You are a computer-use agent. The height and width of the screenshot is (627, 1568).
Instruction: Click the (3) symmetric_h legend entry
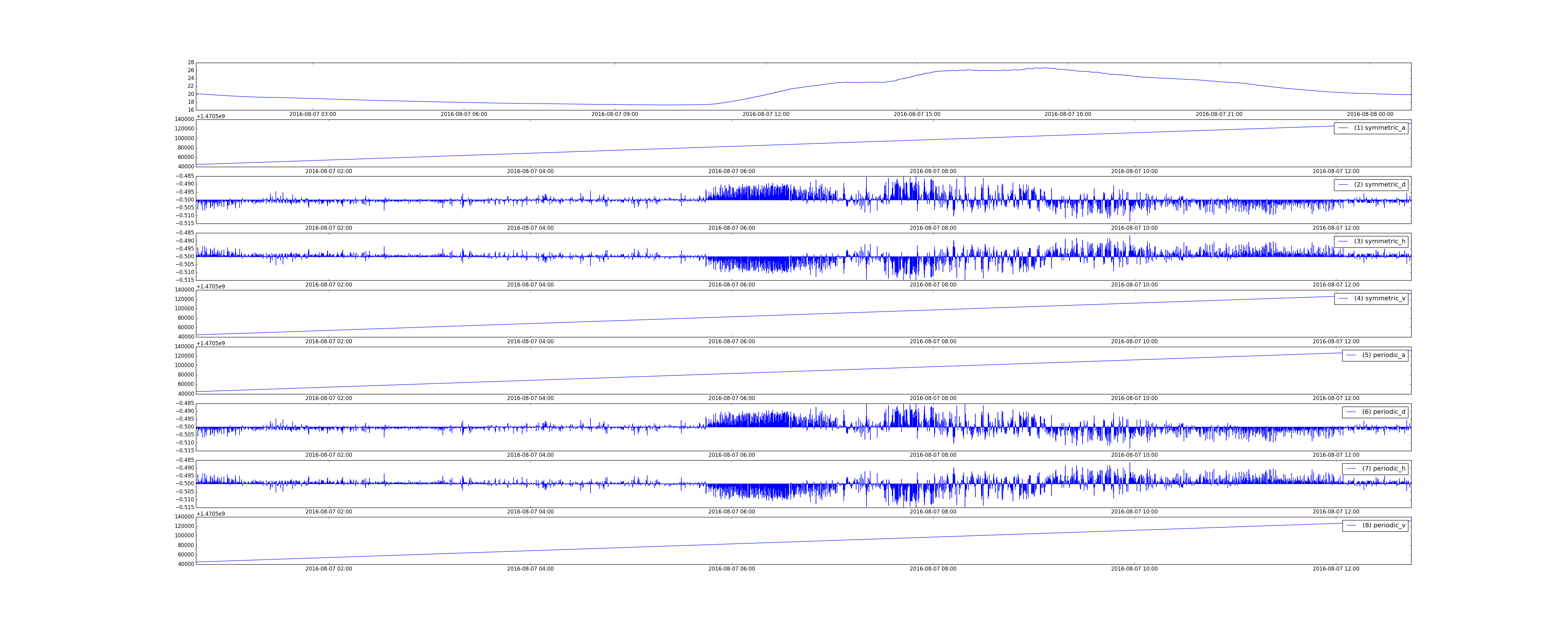point(1379,242)
